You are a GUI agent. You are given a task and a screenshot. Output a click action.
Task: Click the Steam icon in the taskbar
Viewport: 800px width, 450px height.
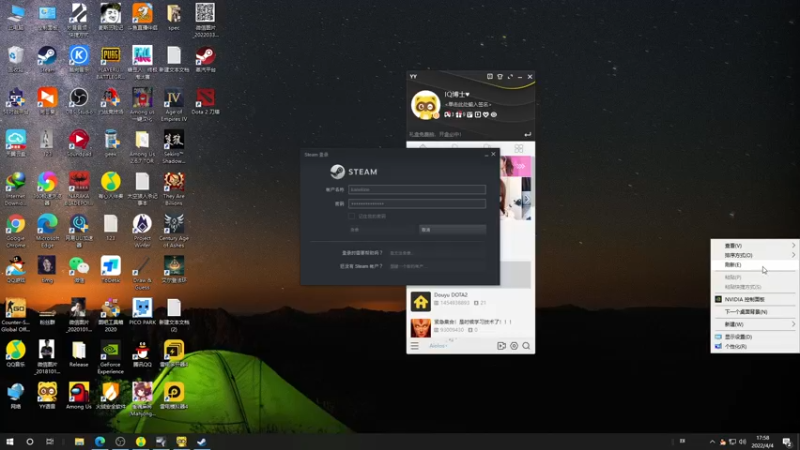(202, 441)
